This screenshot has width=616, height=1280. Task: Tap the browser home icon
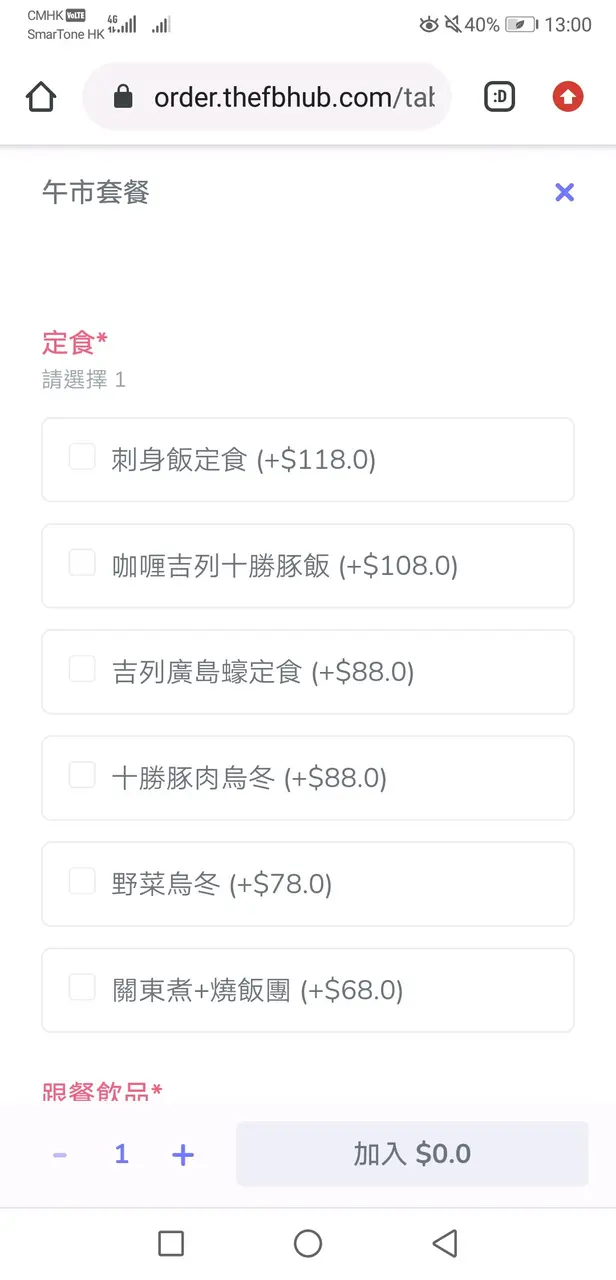click(x=41, y=97)
